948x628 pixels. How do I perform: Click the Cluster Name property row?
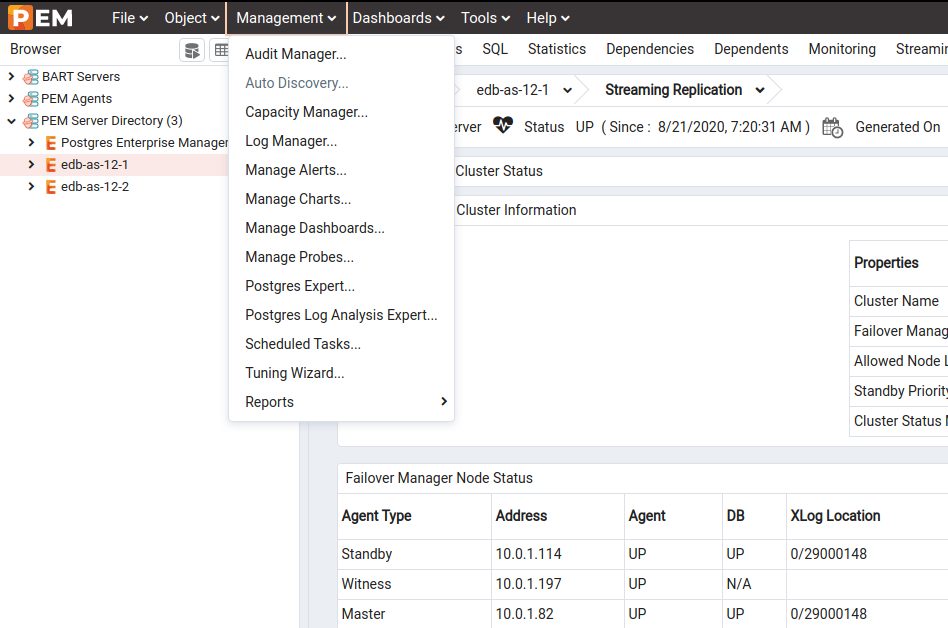coord(899,301)
